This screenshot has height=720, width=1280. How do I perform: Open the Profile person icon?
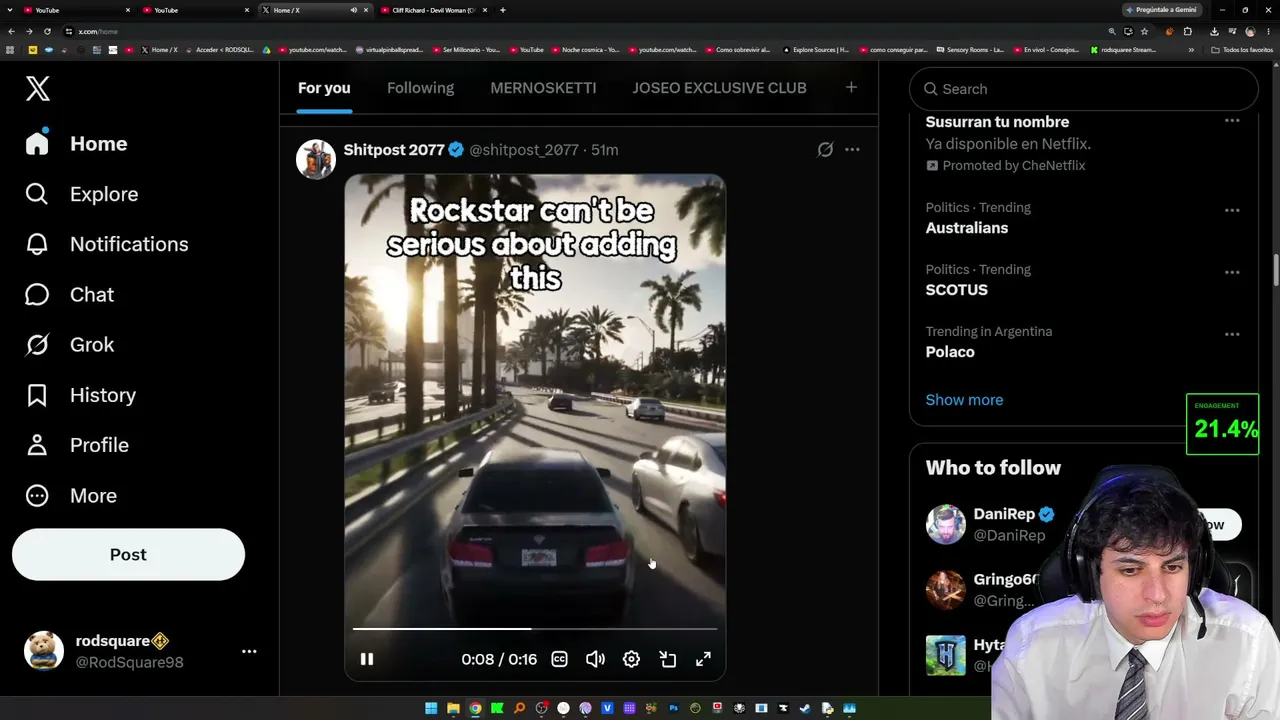tap(37, 445)
